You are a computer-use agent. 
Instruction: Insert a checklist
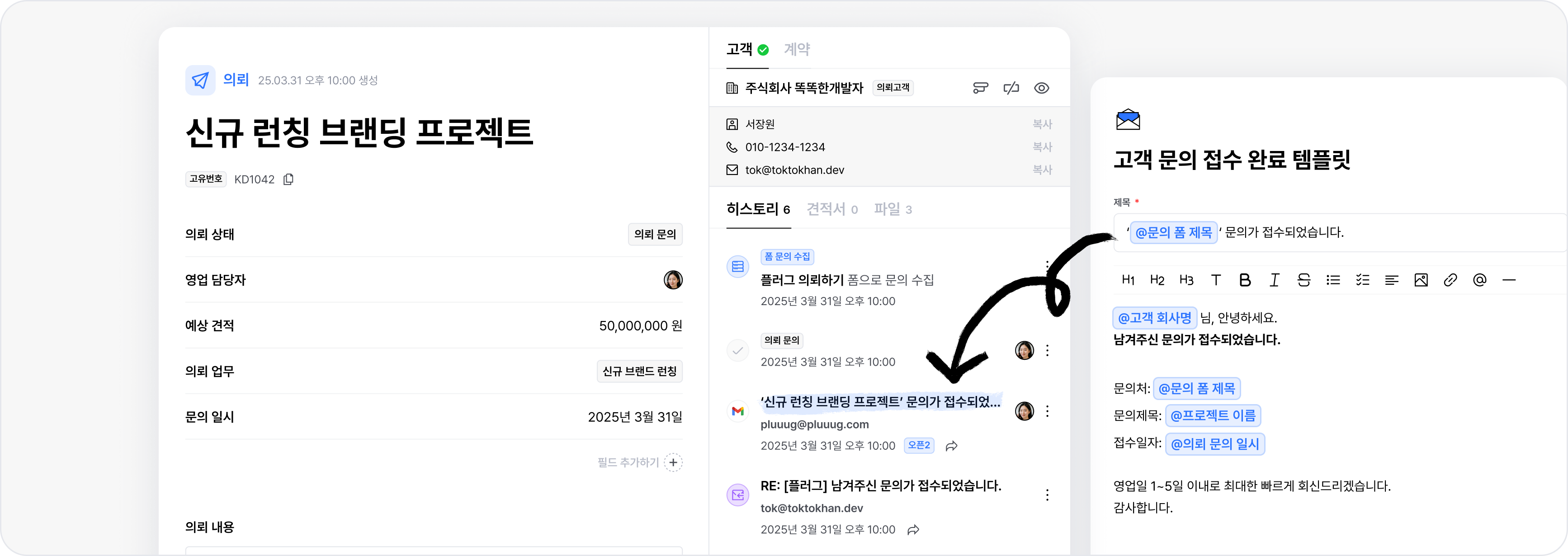click(1362, 280)
